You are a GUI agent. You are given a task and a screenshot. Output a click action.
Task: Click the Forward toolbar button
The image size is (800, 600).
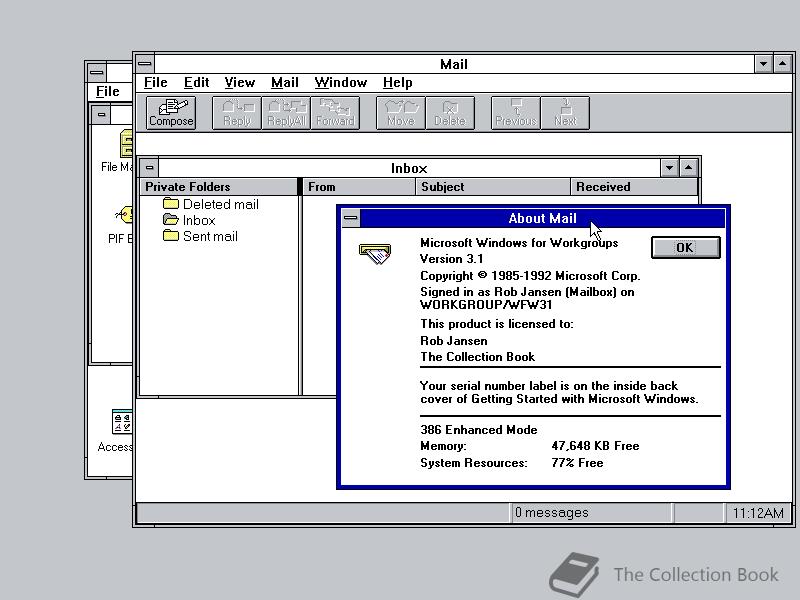click(335, 113)
